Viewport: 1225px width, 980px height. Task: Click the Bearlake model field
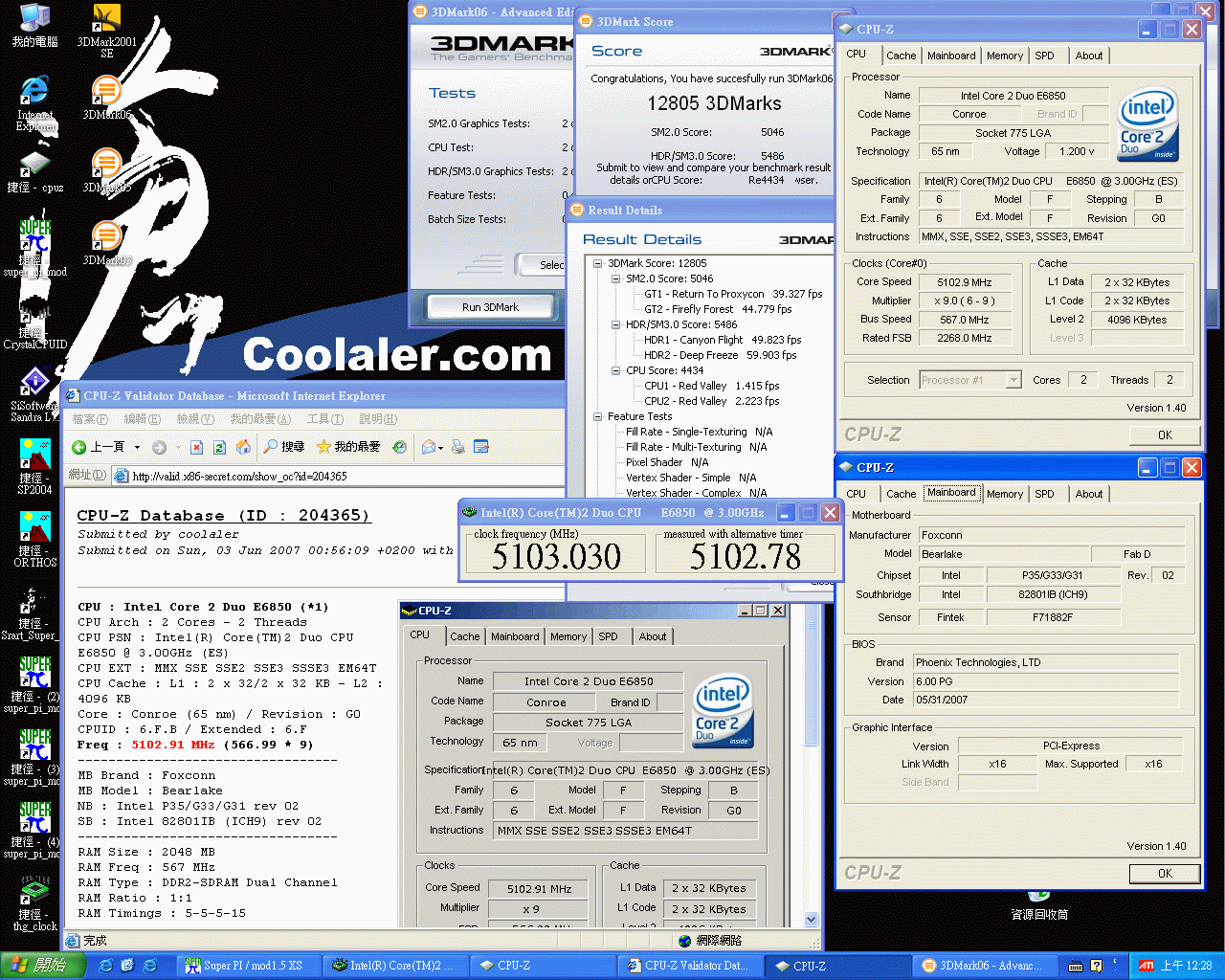(1002, 554)
